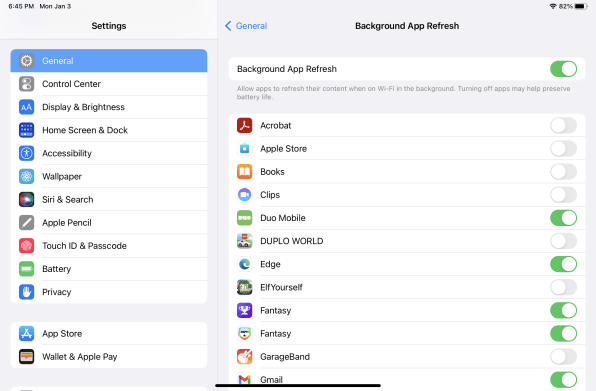The height and width of the screenshot is (391, 596).
Task: Tap the clock time in status bar
Action: [x=21, y=6]
